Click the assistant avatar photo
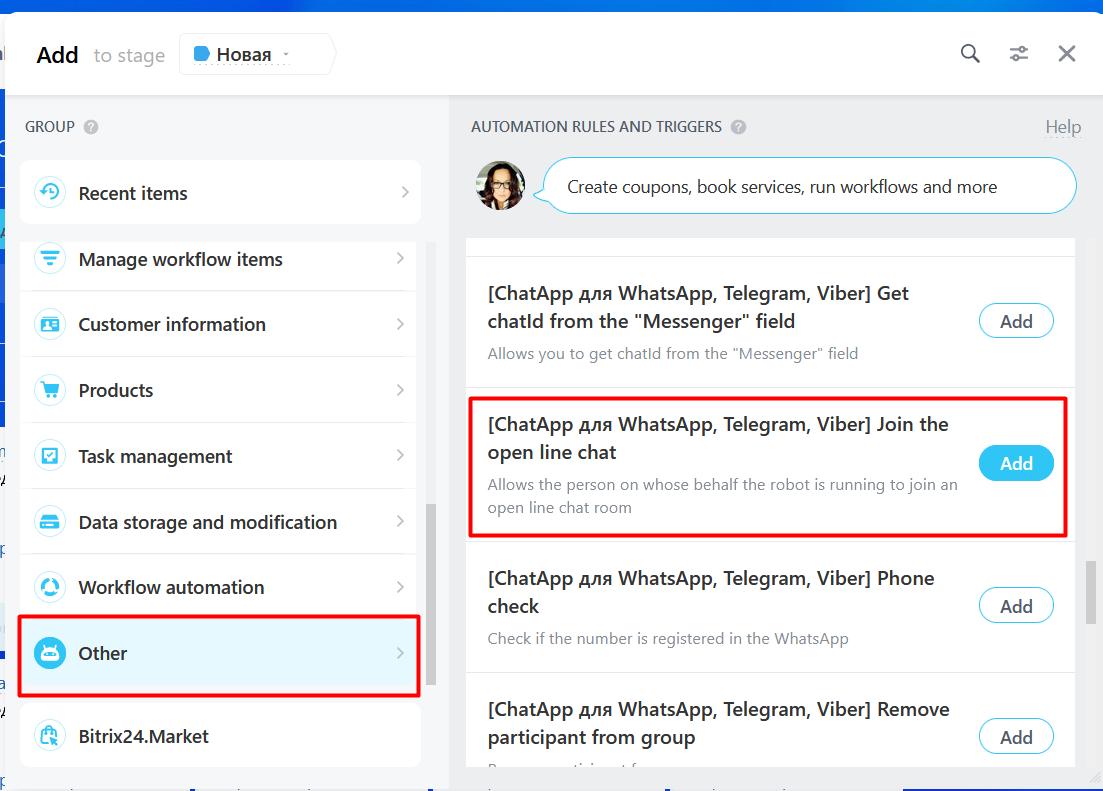Viewport: 1103px width, 791px height. pos(500,186)
